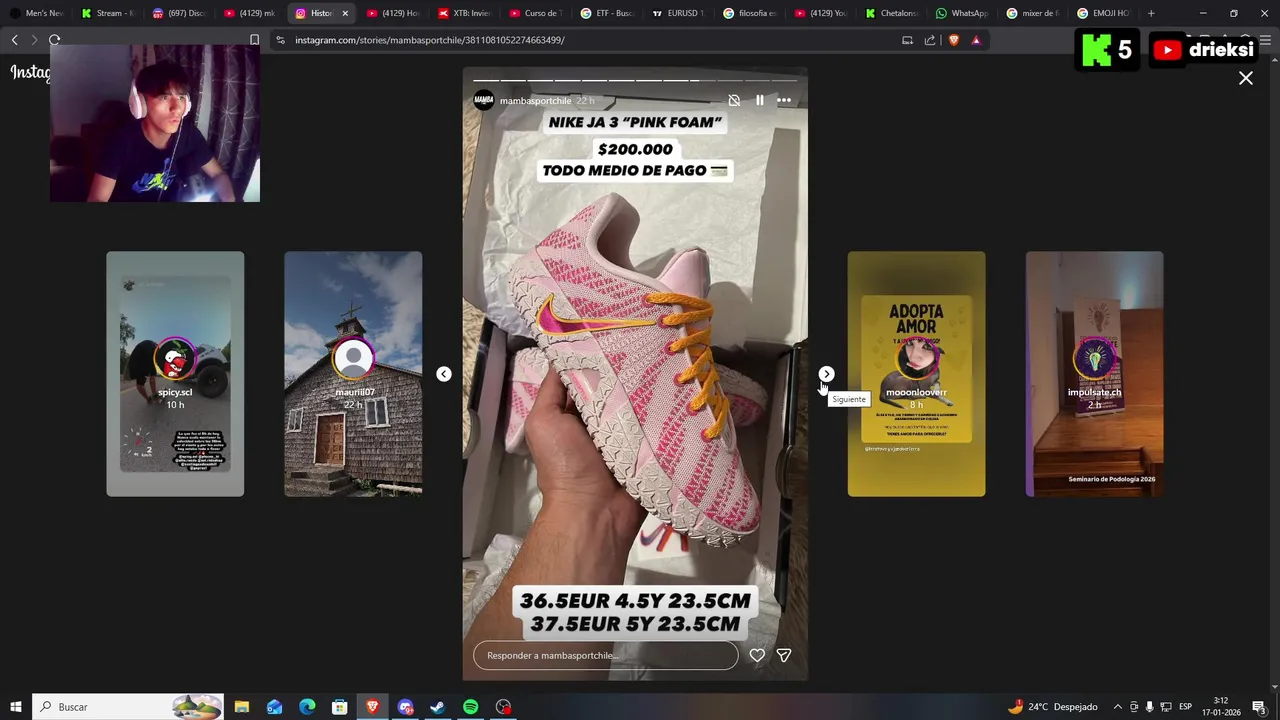This screenshot has width=1280, height=720.
Task: Open File Explorer from the taskbar
Action: click(x=242, y=707)
